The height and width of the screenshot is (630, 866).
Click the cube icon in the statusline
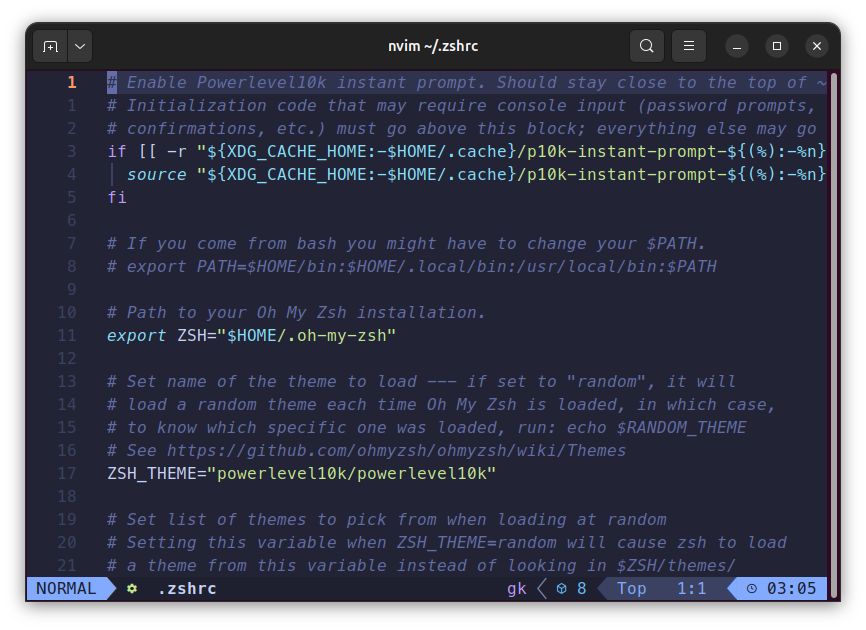(562, 589)
